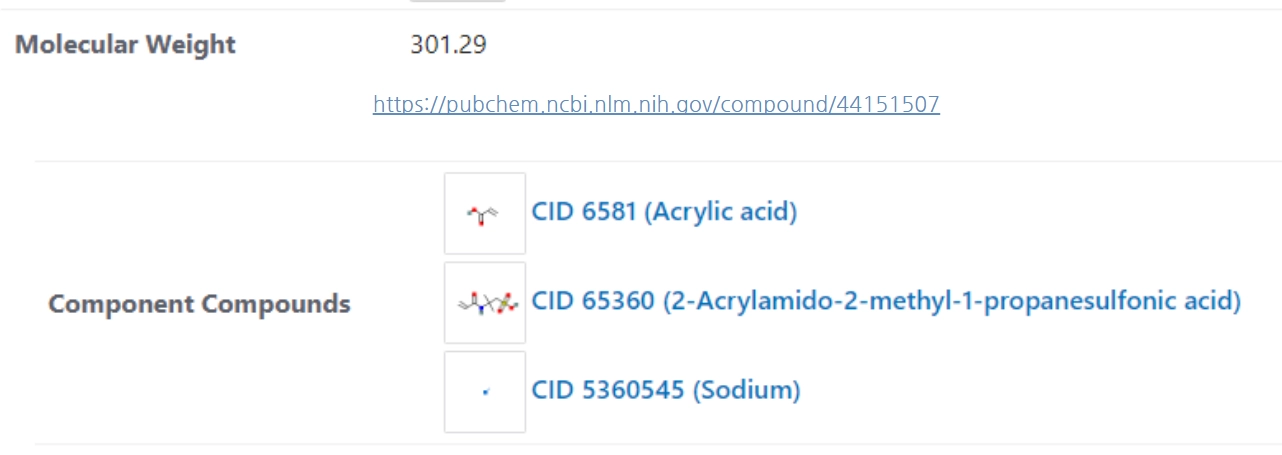Open the Sodium structure thumbnail
1282x455 pixels.
pos(485,391)
